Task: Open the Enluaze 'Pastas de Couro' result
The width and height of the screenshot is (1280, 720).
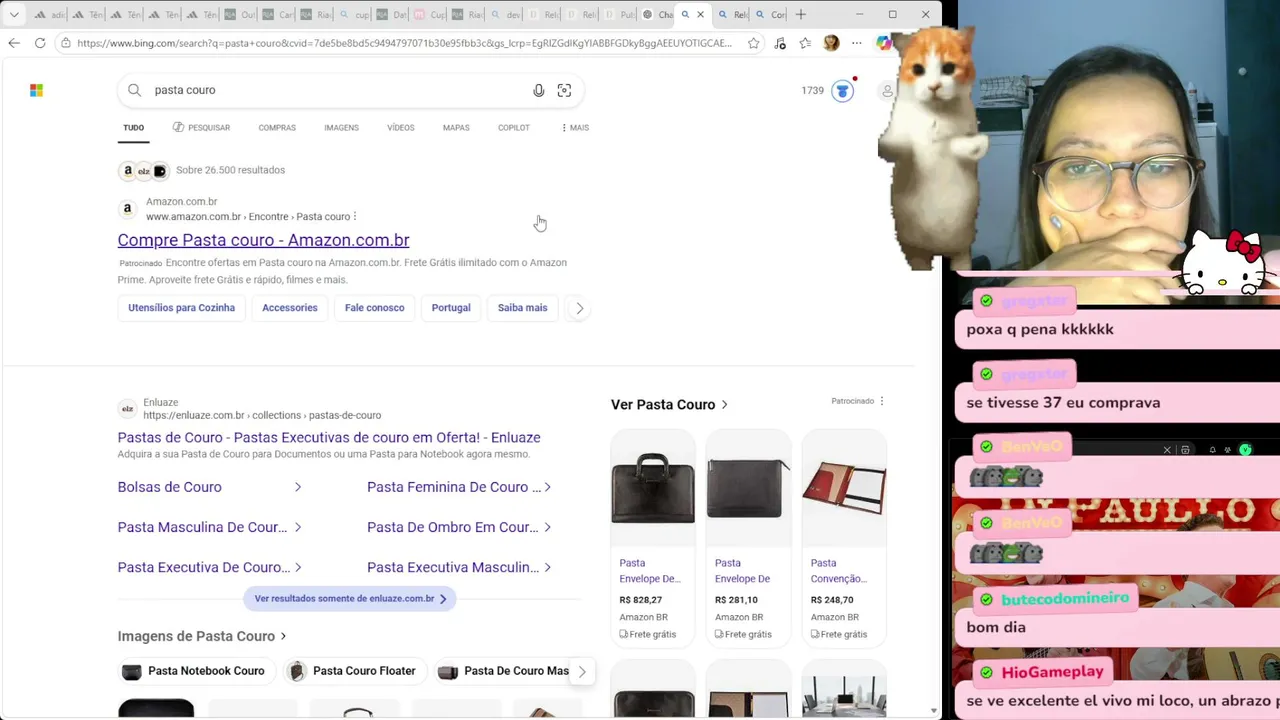Action: [x=329, y=437]
